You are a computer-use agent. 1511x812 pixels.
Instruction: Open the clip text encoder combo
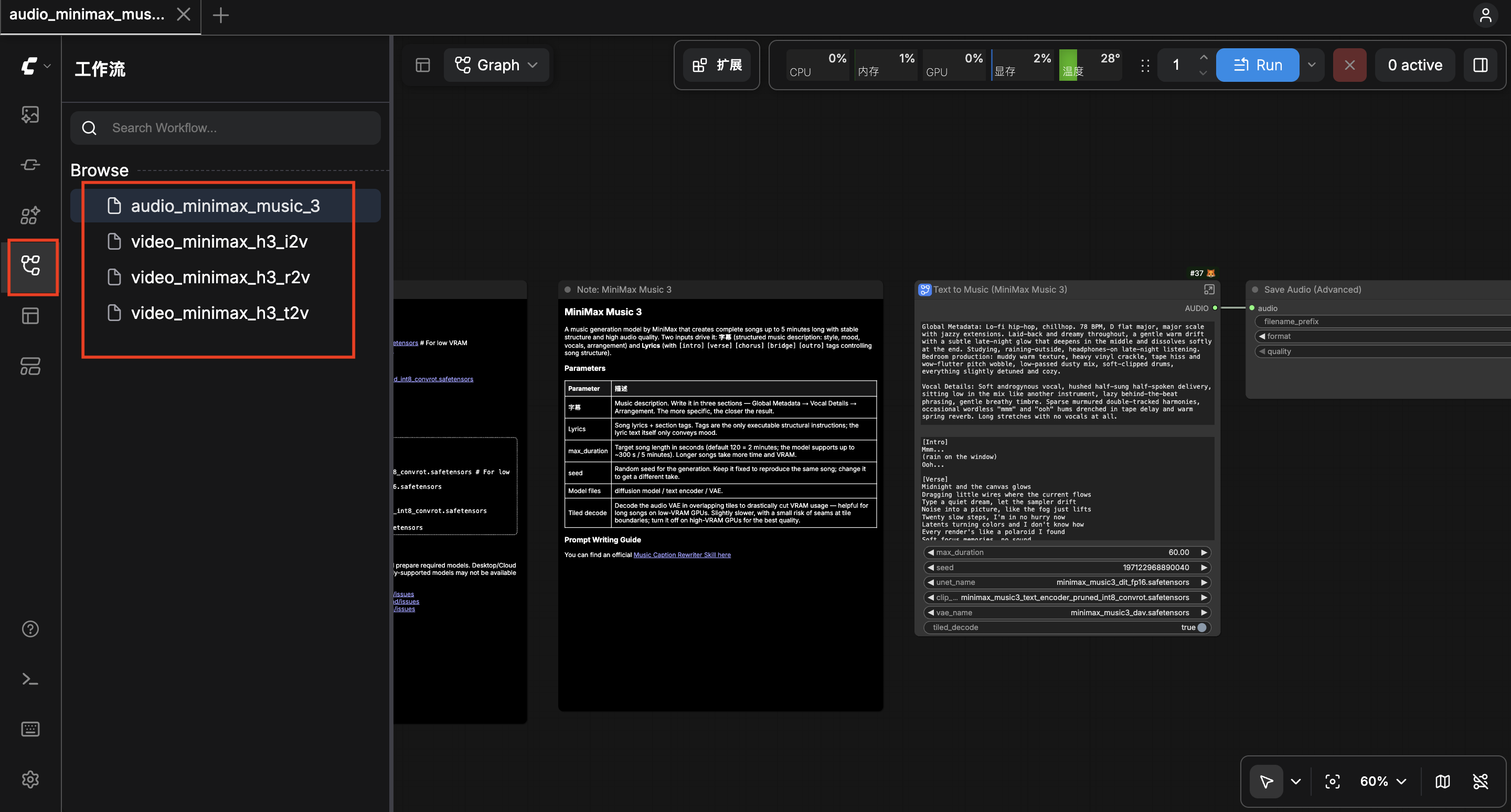coord(1067,597)
